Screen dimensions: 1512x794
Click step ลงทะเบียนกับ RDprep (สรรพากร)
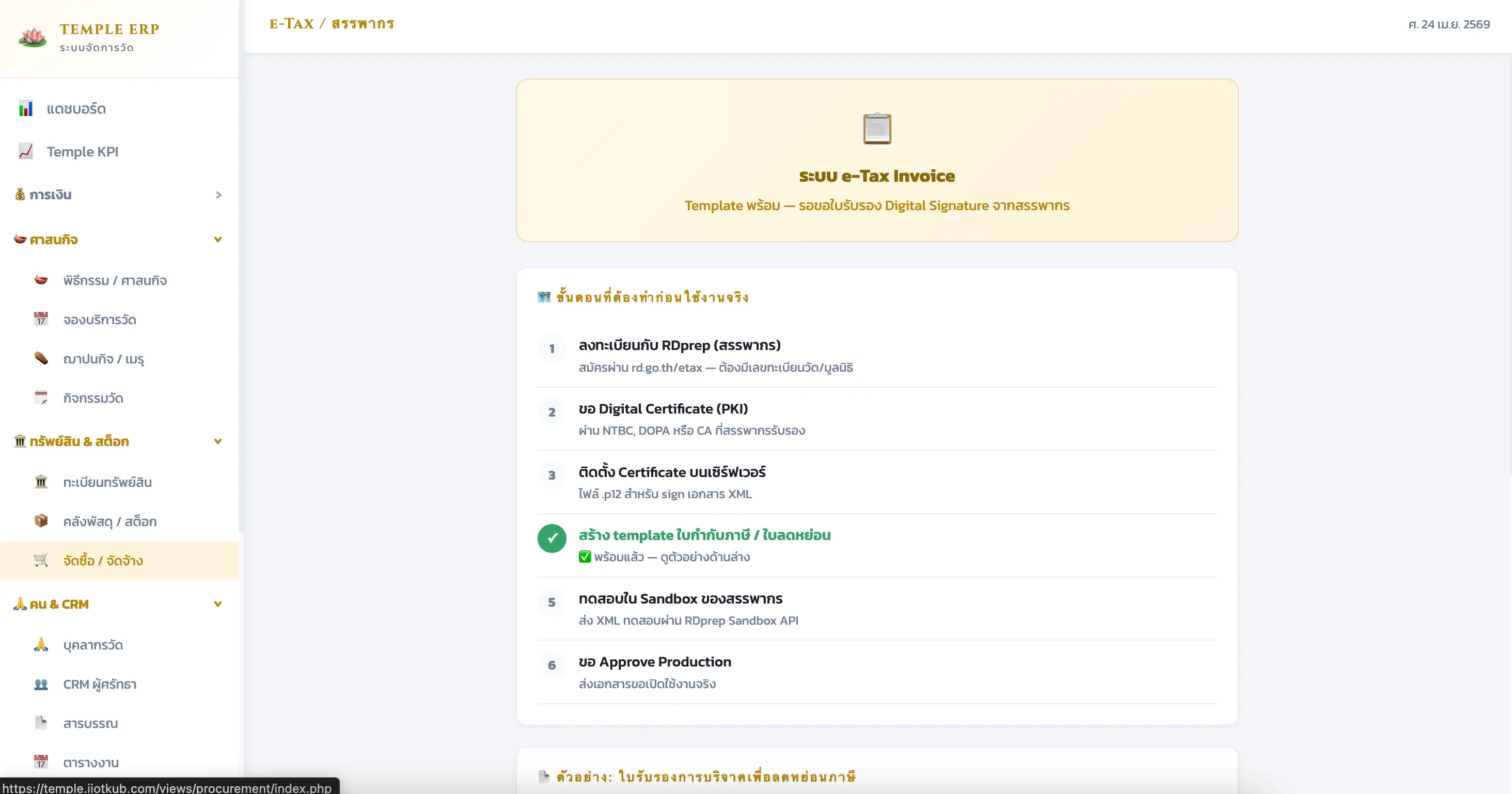click(x=679, y=345)
